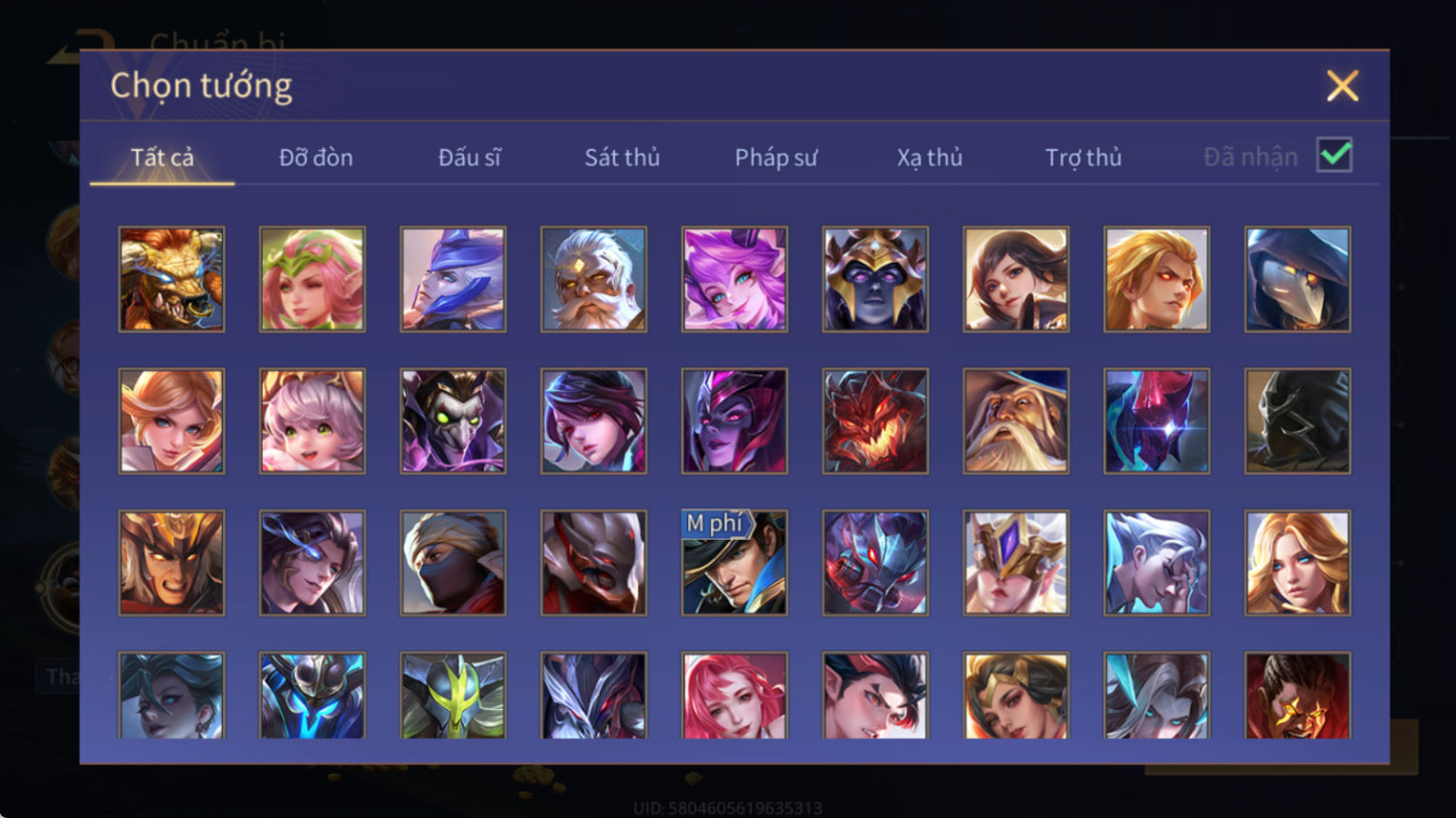1456x818 pixels.
Task: Choose the plague-doctor beak mask hero
Action: (x=1297, y=279)
